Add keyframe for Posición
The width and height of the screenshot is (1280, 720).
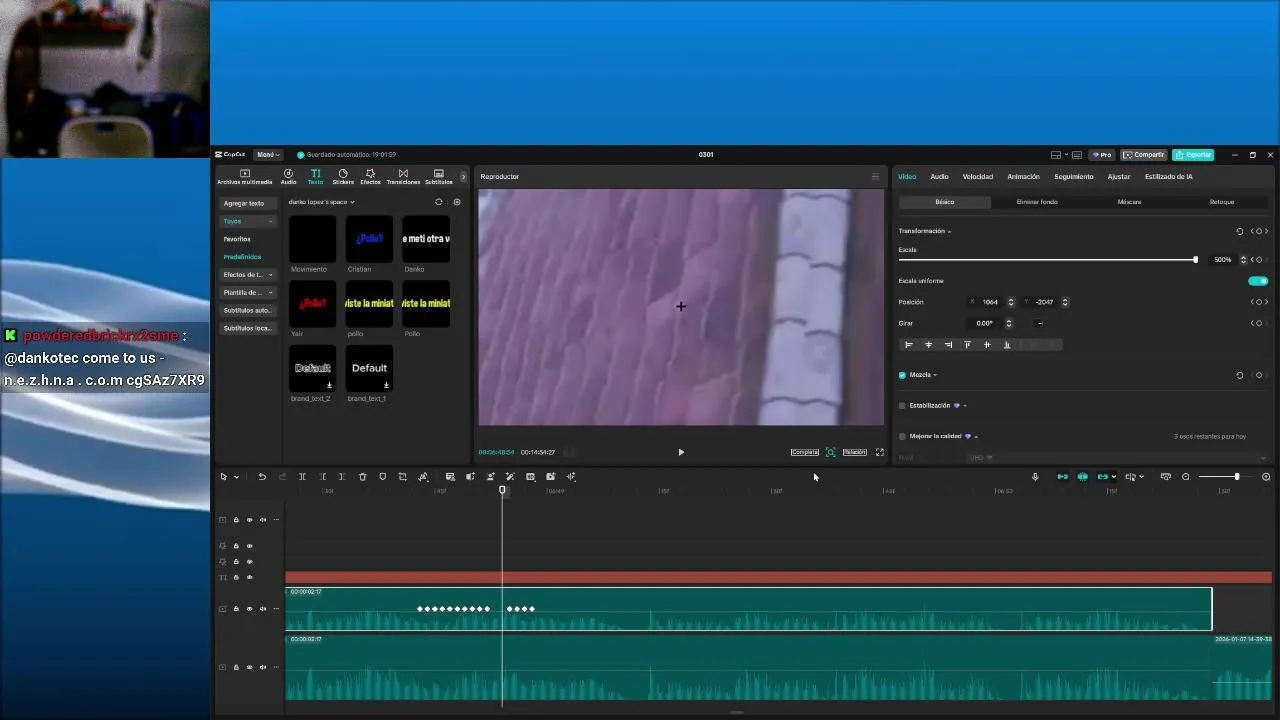coord(1259,302)
